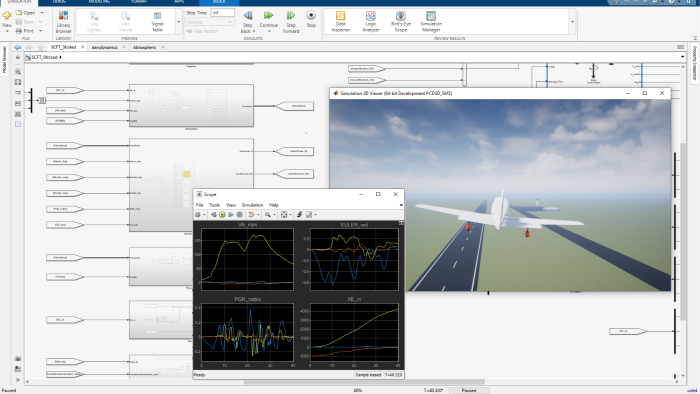Image resolution: width=700 pixels, height=394 pixels.
Task: Click the Scope step back icon
Action: click(x=214, y=215)
